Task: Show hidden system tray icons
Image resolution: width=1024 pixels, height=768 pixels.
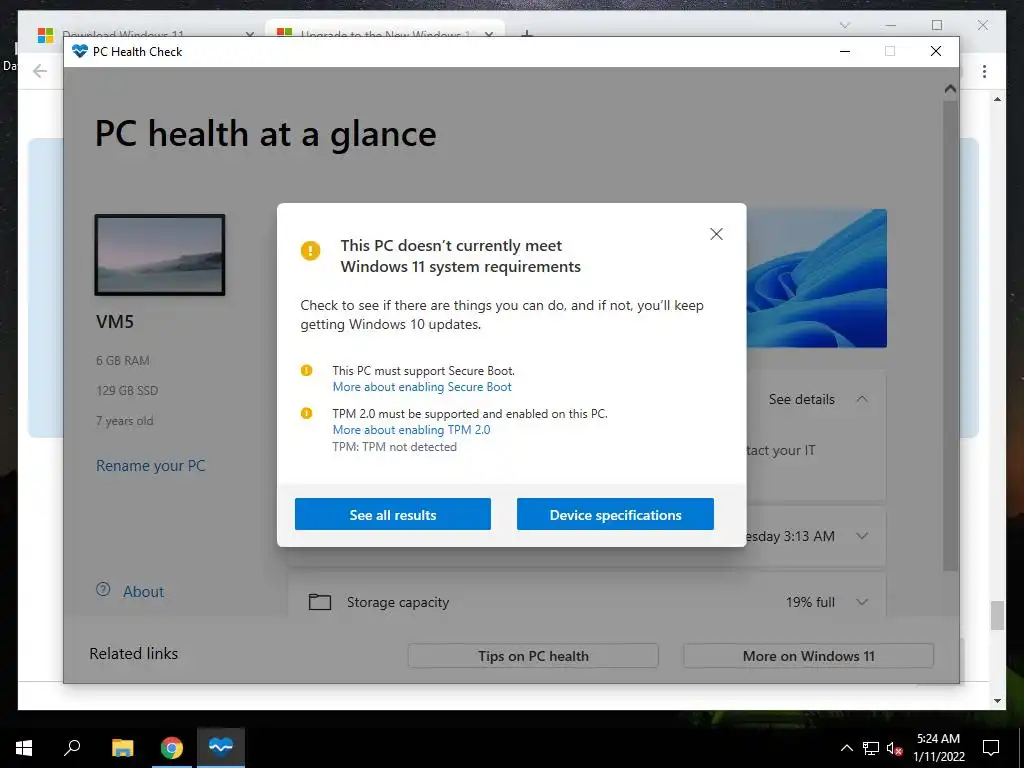Action: point(846,748)
